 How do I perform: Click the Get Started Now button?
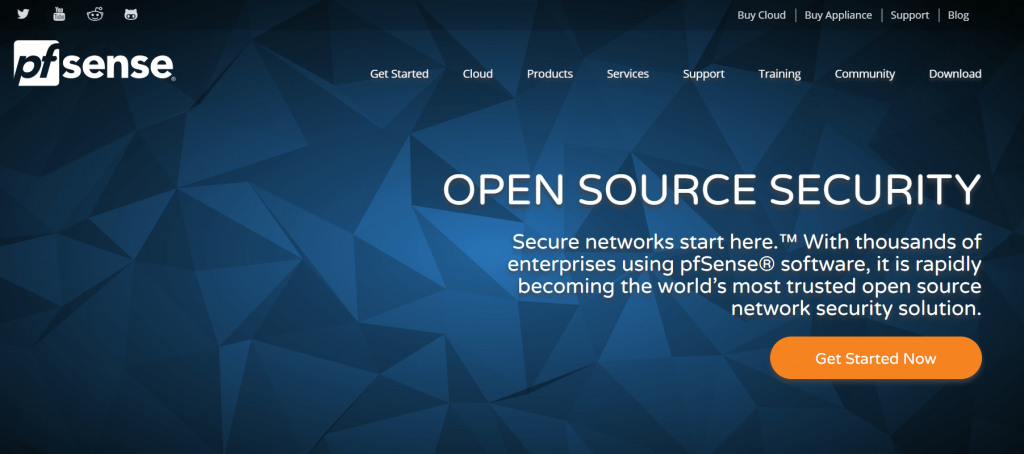click(x=876, y=358)
